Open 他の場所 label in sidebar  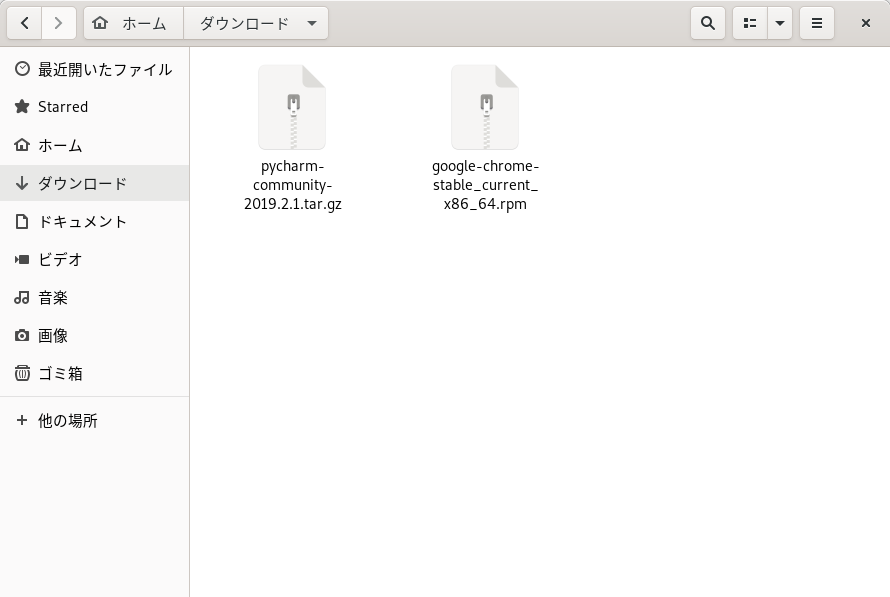coord(68,421)
